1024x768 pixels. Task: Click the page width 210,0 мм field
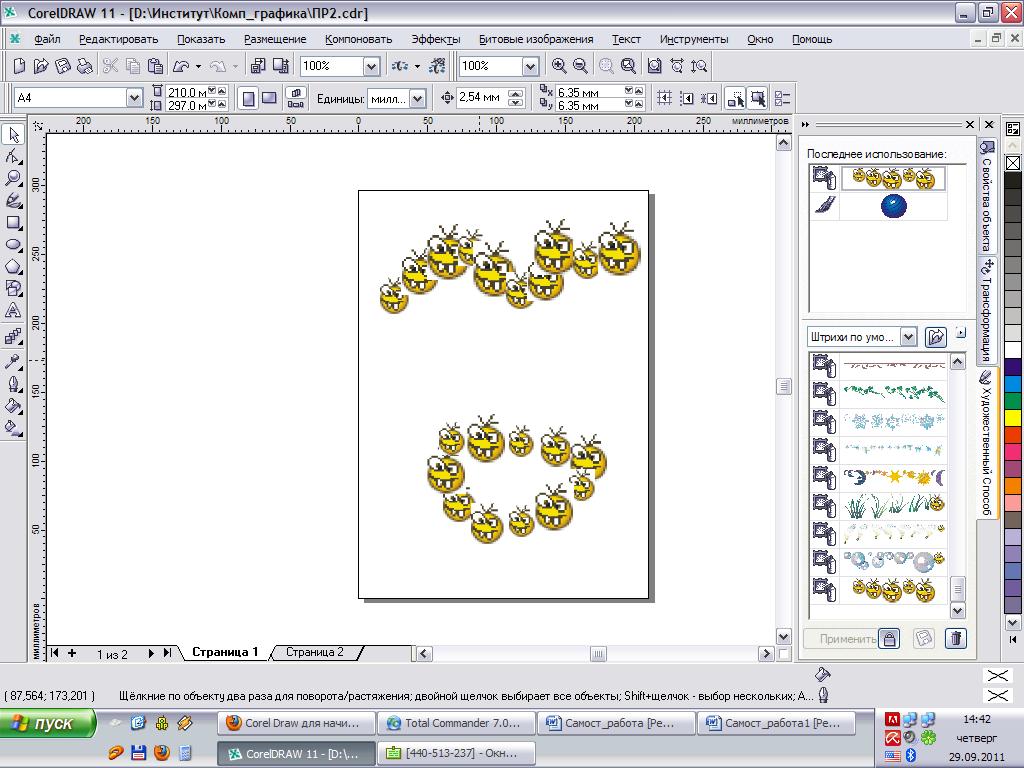187,92
